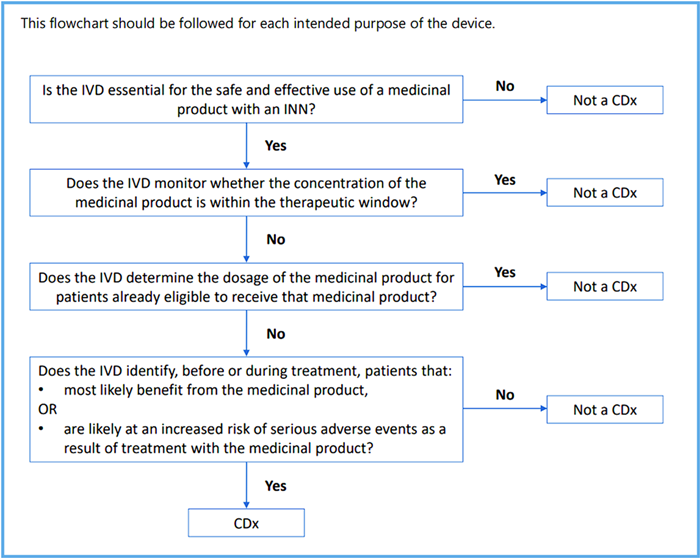Image resolution: width=700 pixels, height=558 pixels.
Task: Select the therapeutic window concentration question box
Action: pyautogui.click(x=246, y=192)
